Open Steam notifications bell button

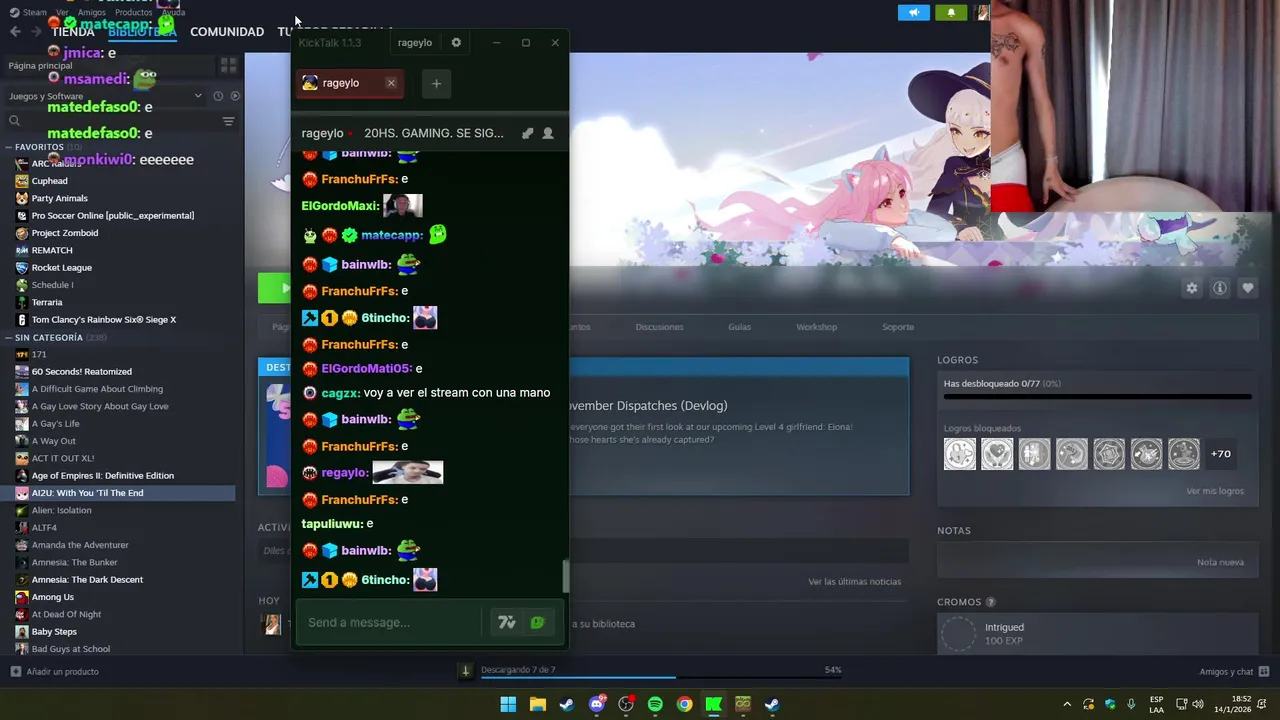pos(951,12)
